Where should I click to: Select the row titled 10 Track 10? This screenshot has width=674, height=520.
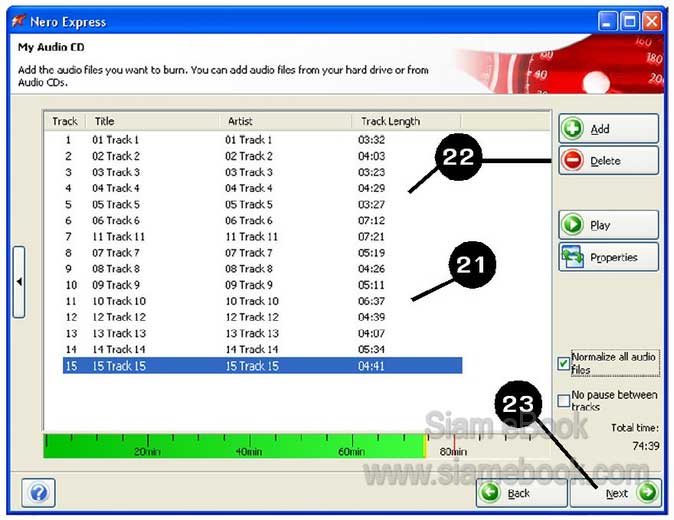[x=263, y=301]
